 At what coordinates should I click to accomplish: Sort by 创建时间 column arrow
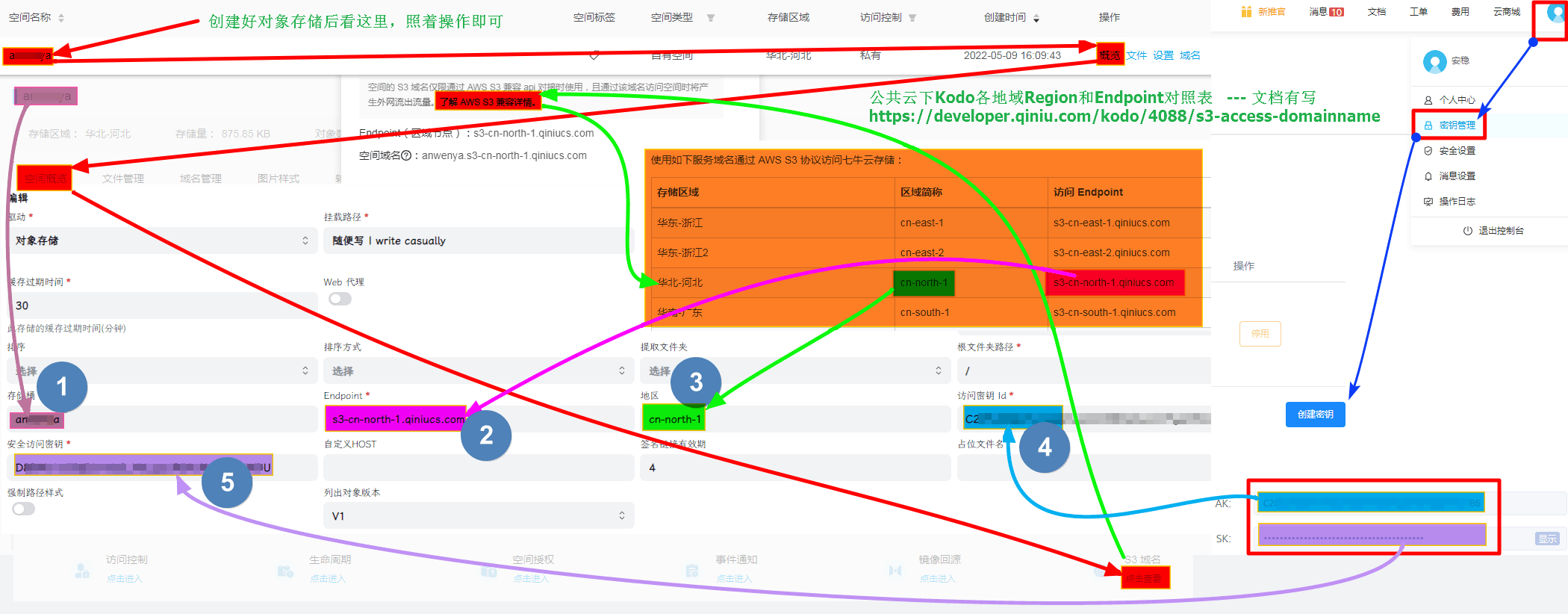tap(1036, 18)
